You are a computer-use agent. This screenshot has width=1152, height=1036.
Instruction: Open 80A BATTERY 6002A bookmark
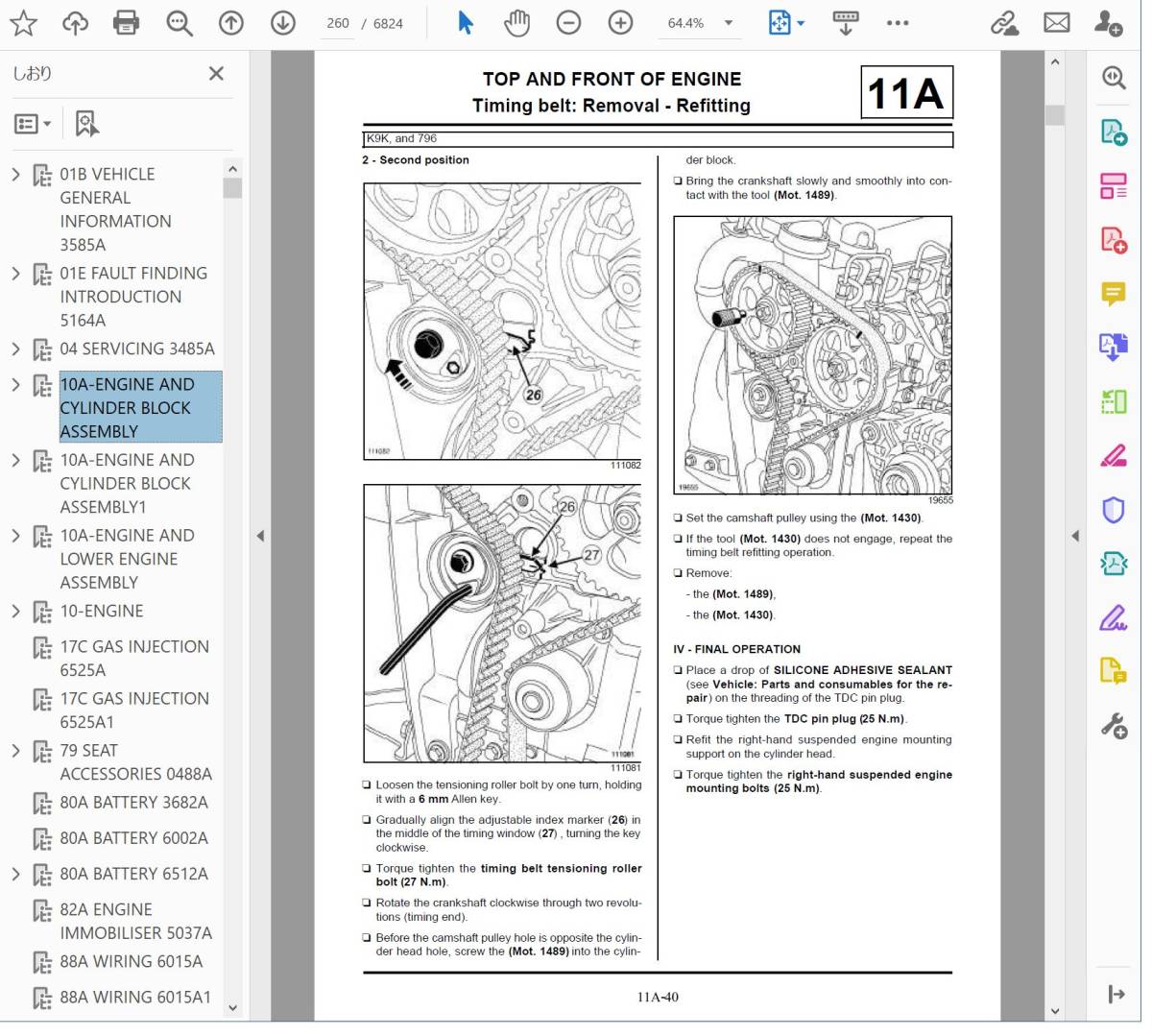(133, 838)
